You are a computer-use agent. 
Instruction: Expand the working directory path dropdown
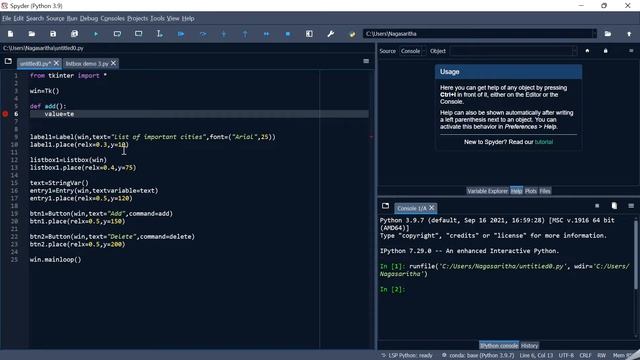click(x=594, y=34)
